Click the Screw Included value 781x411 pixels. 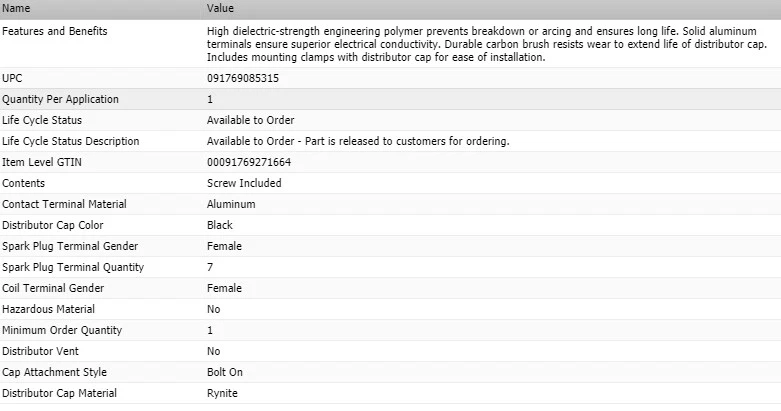click(x=244, y=183)
